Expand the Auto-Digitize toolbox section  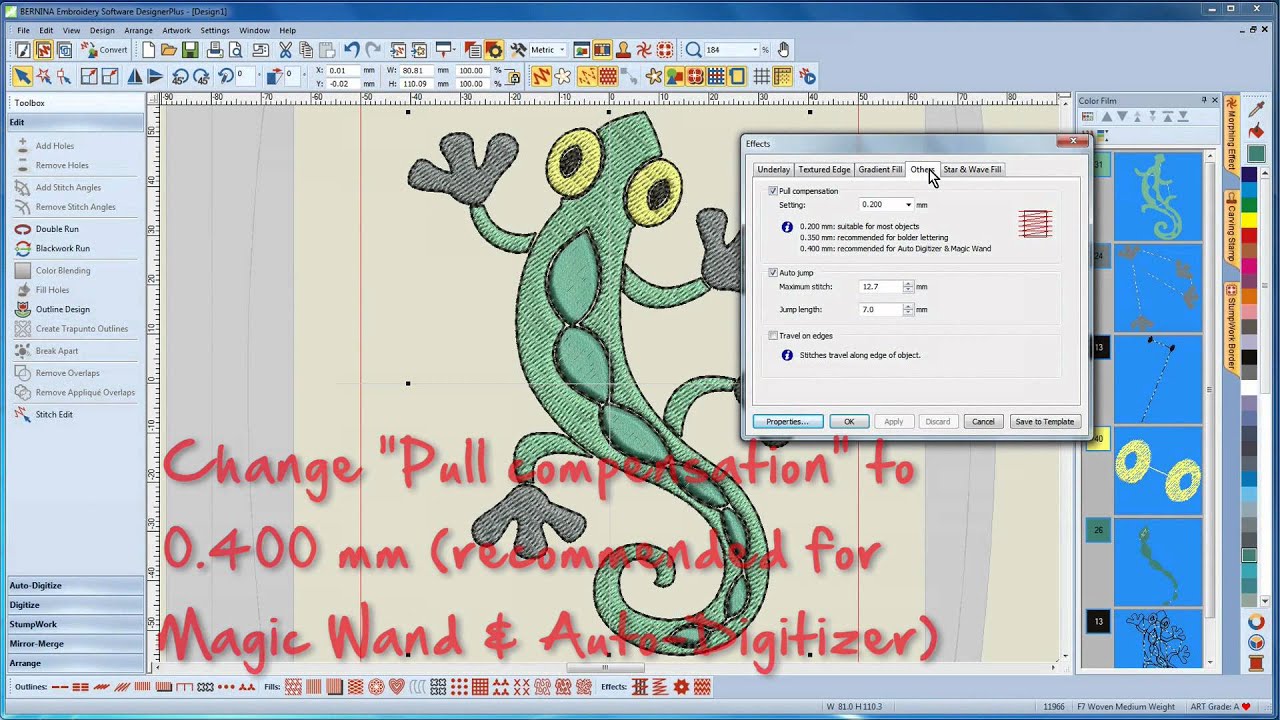pyautogui.click(x=75, y=585)
